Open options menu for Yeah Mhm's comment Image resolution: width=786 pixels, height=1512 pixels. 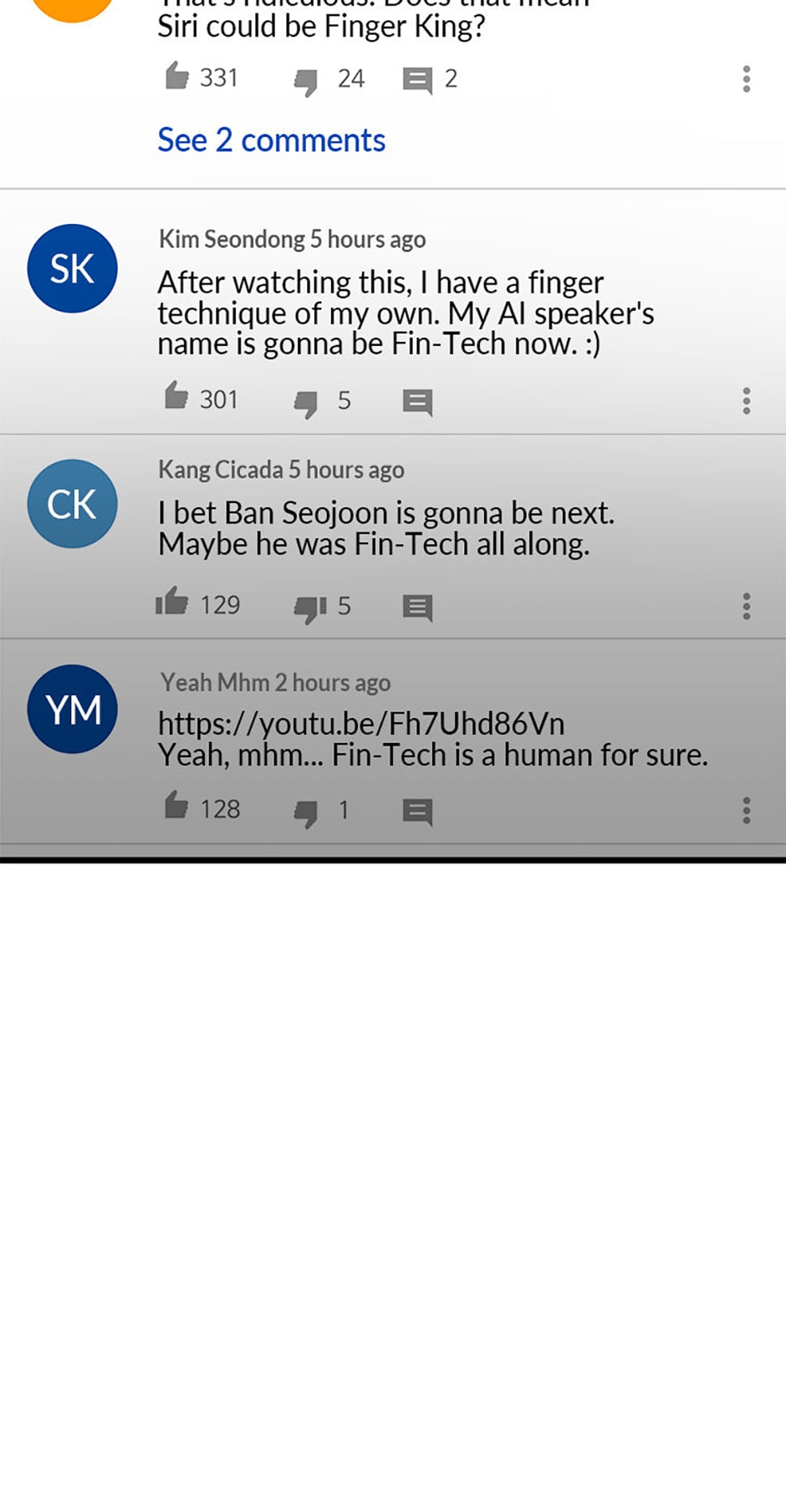[747, 810]
